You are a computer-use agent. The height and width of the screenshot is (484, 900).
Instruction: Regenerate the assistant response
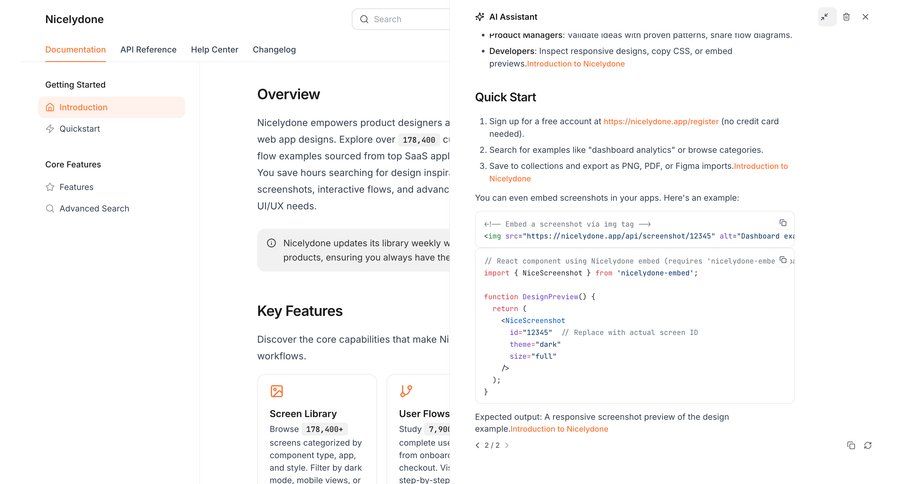point(868,446)
